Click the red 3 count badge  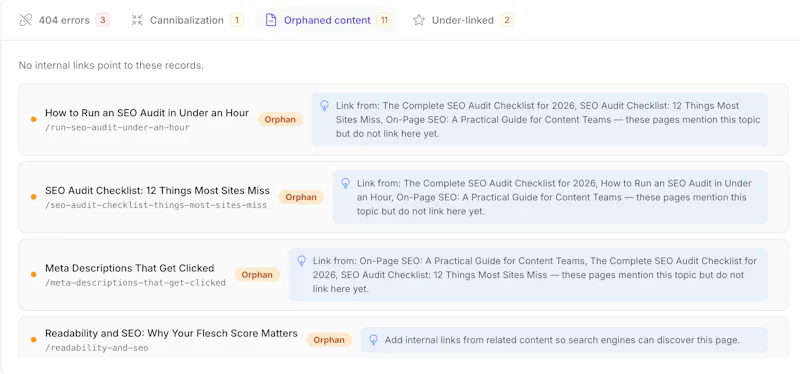point(103,20)
